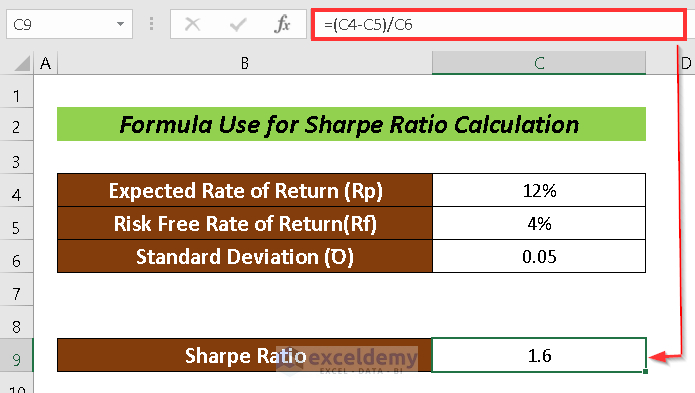The image size is (695, 393).
Task: Click the 'Risk Free Rate of Return(Rf)' cell
Action: point(245,223)
